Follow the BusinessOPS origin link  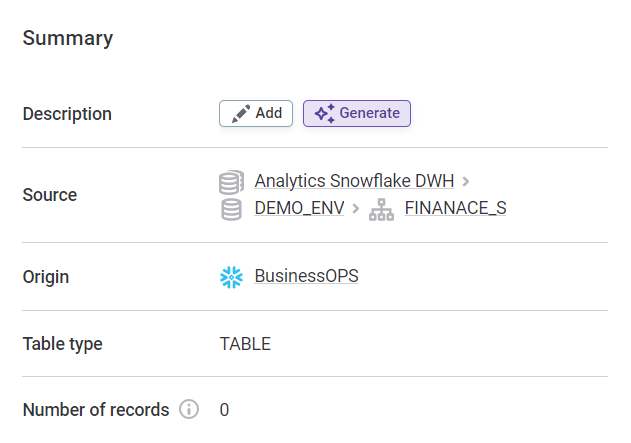(x=306, y=277)
